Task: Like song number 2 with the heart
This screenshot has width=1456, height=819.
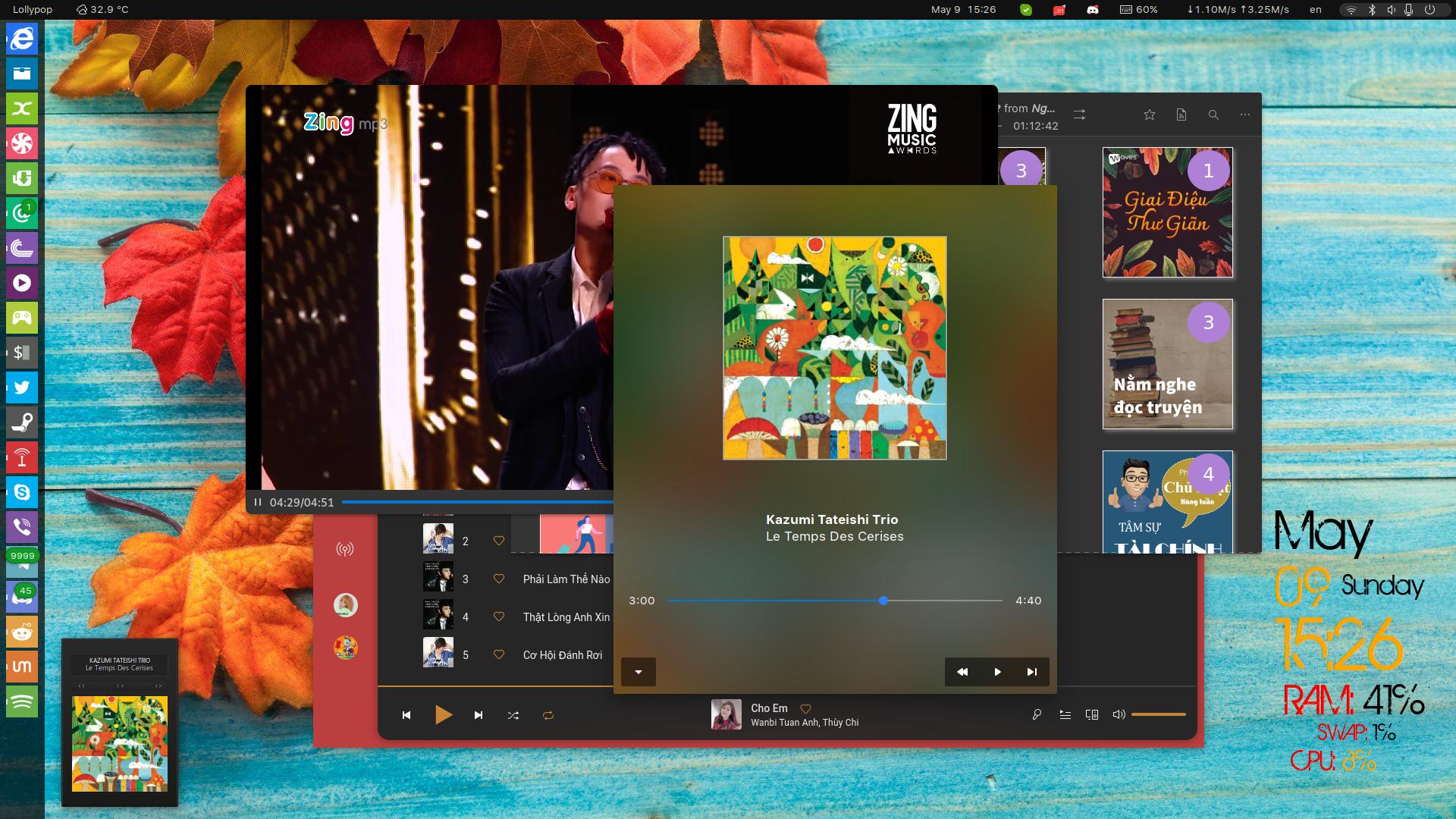Action: tap(499, 541)
